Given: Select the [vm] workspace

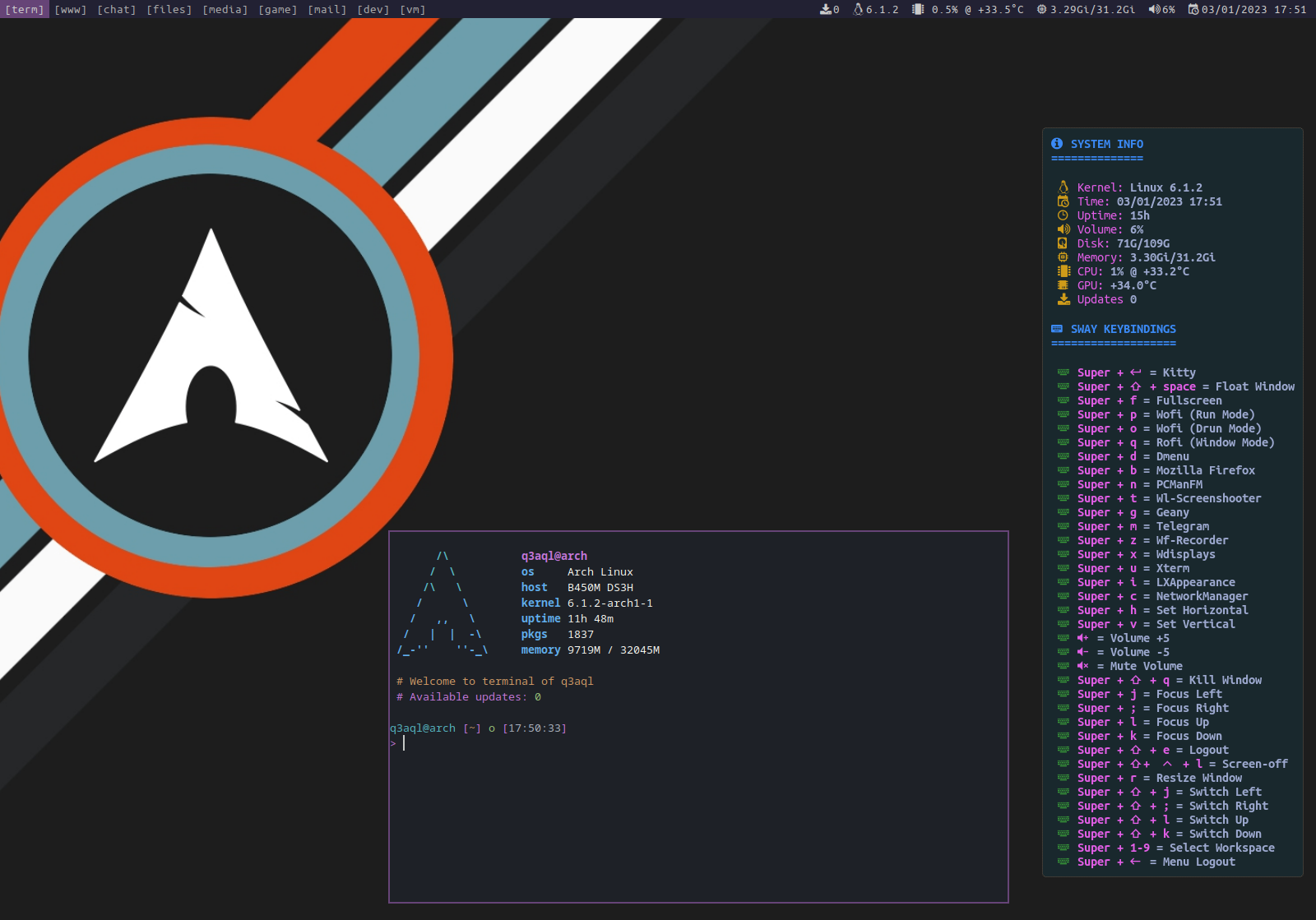Looking at the screenshot, I should [x=413, y=10].
